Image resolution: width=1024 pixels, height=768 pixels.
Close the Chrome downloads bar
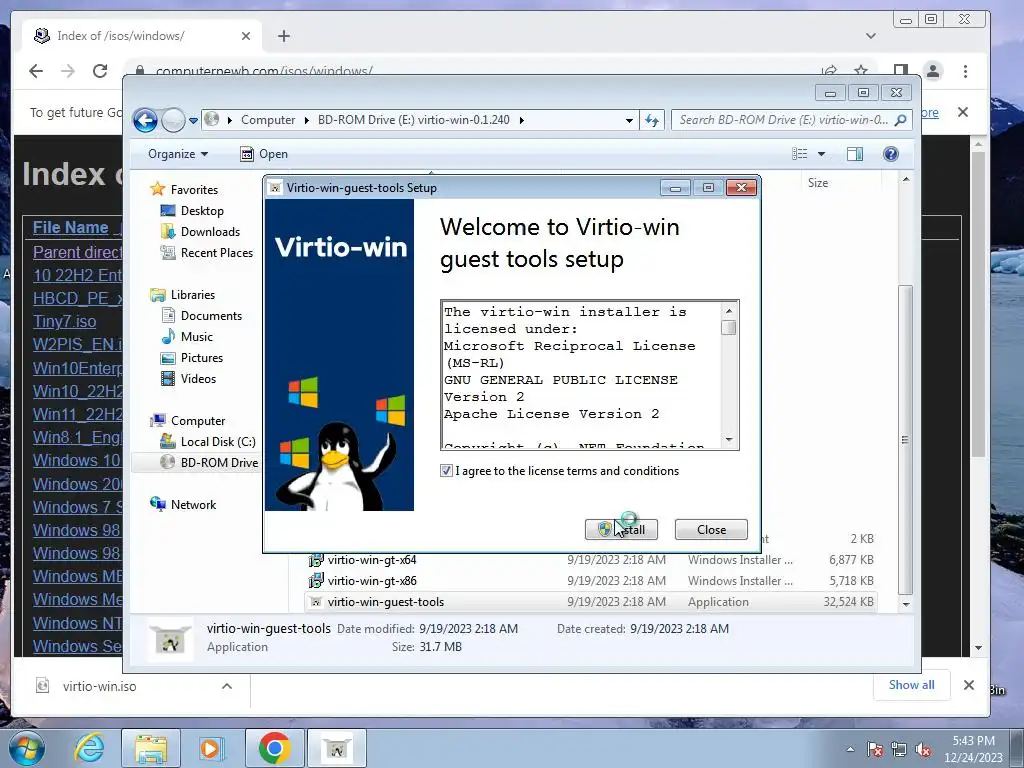968,685
